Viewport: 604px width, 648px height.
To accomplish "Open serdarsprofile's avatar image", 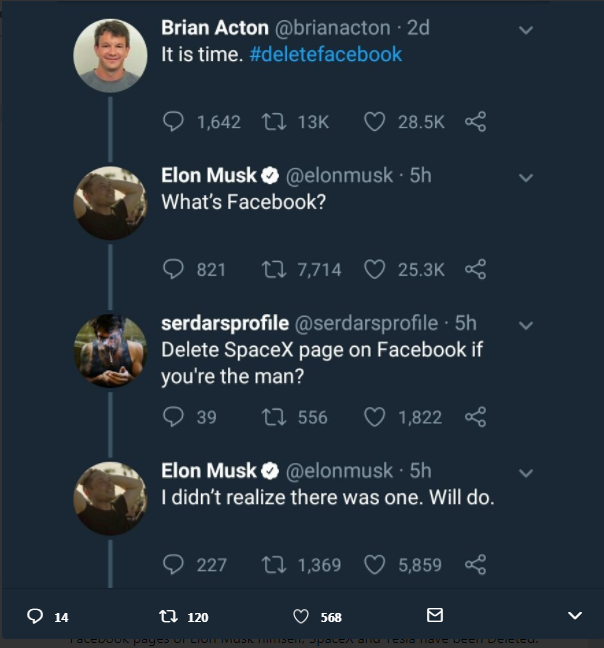I will (x=110, y=350).
